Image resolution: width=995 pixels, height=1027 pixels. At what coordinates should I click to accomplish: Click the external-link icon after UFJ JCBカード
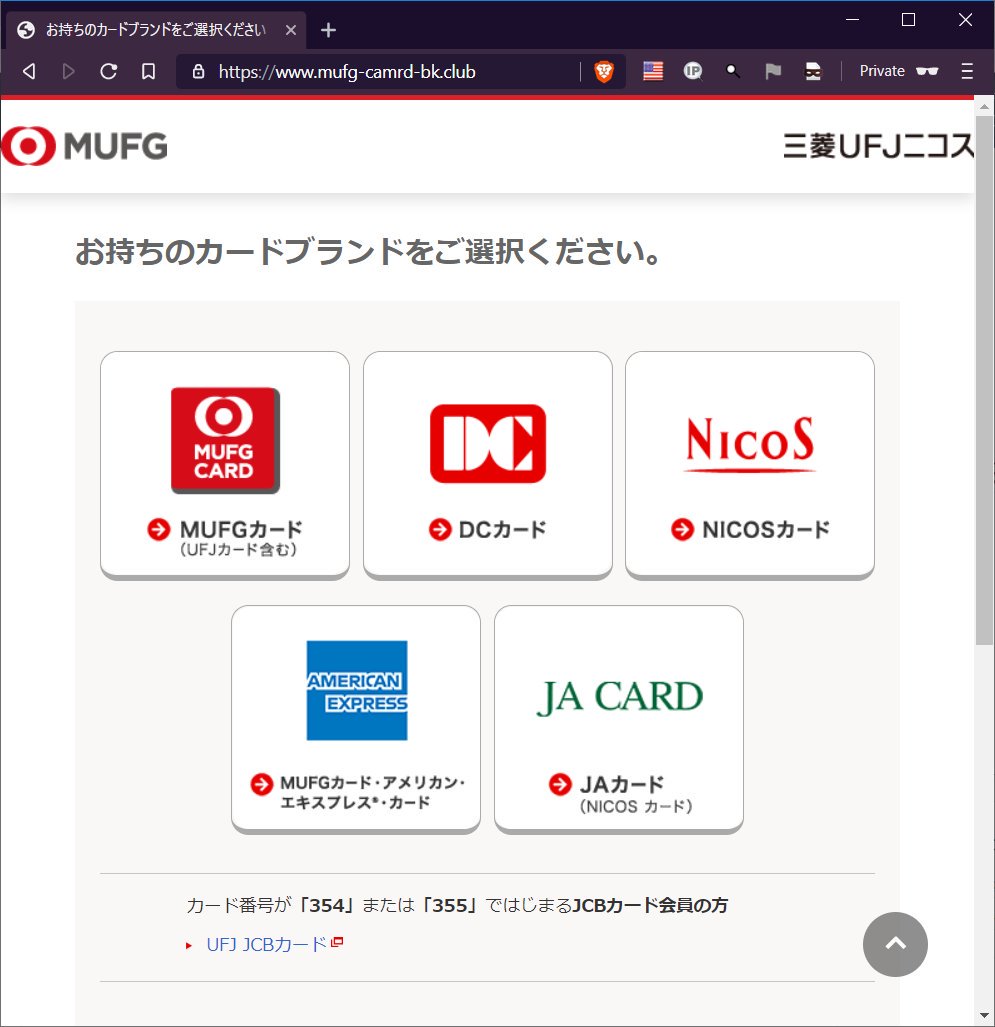pyautogui.click(x=337, y=942)
